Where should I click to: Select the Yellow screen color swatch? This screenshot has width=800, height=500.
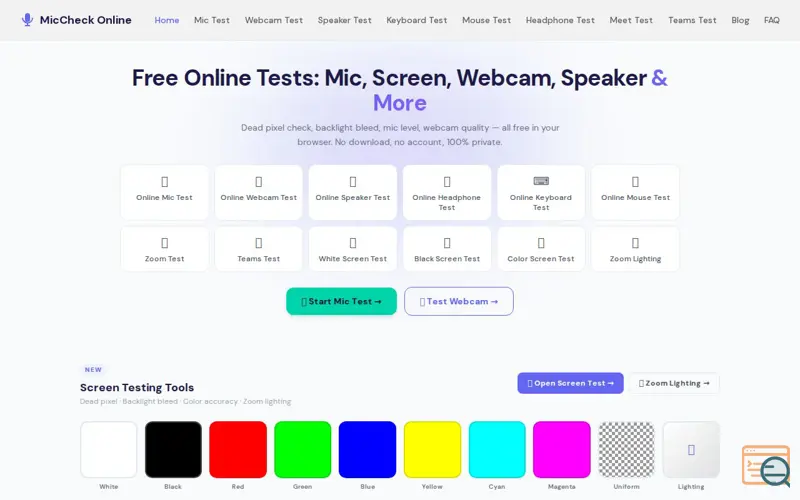point(432,449)
